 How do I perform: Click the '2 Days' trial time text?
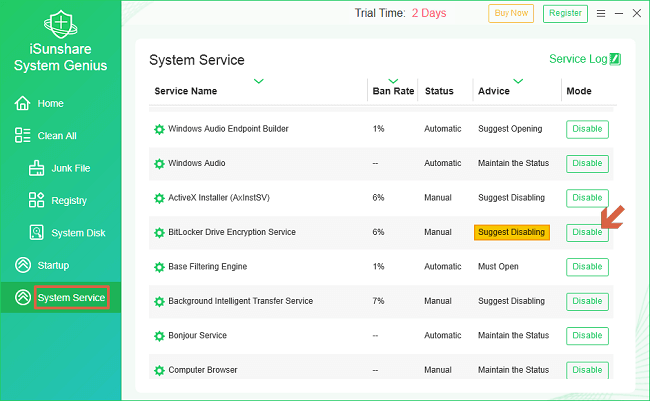coord(429,13)
